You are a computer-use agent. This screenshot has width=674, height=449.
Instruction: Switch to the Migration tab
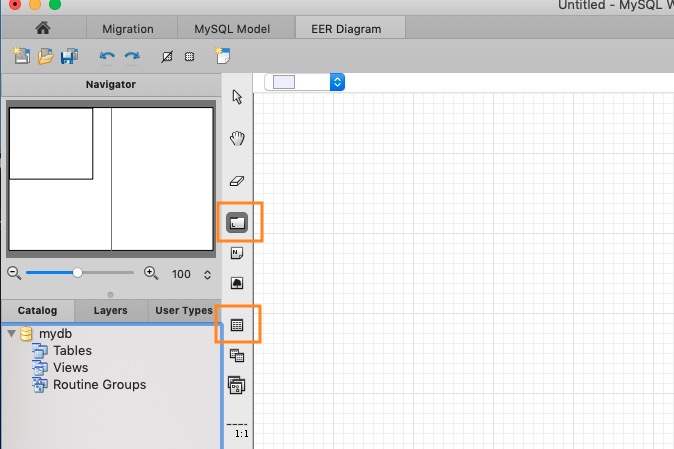[128, 29]
